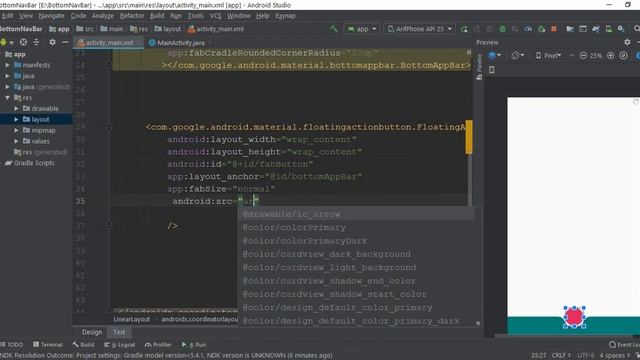Open the Project Structure icon in toolbar
Viewport: 640px width, 360px height.
[x=570, y=29]
